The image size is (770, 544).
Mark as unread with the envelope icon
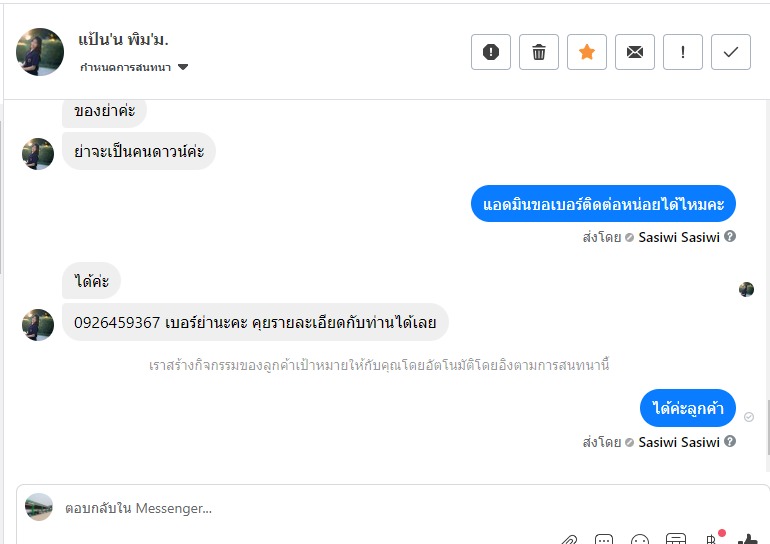pyautogui.click(x=634, y=52)
